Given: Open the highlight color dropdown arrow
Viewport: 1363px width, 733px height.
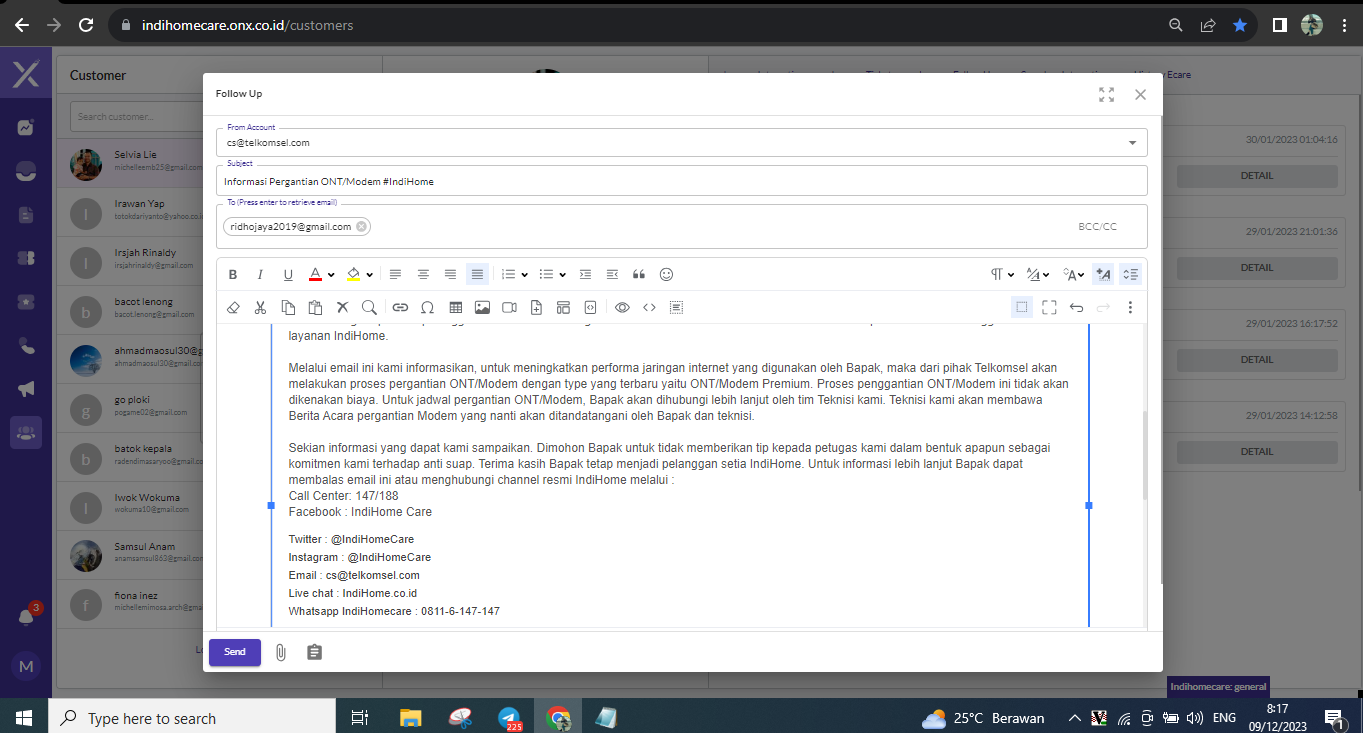Looking at the screenshot, I should click(369, 275).
